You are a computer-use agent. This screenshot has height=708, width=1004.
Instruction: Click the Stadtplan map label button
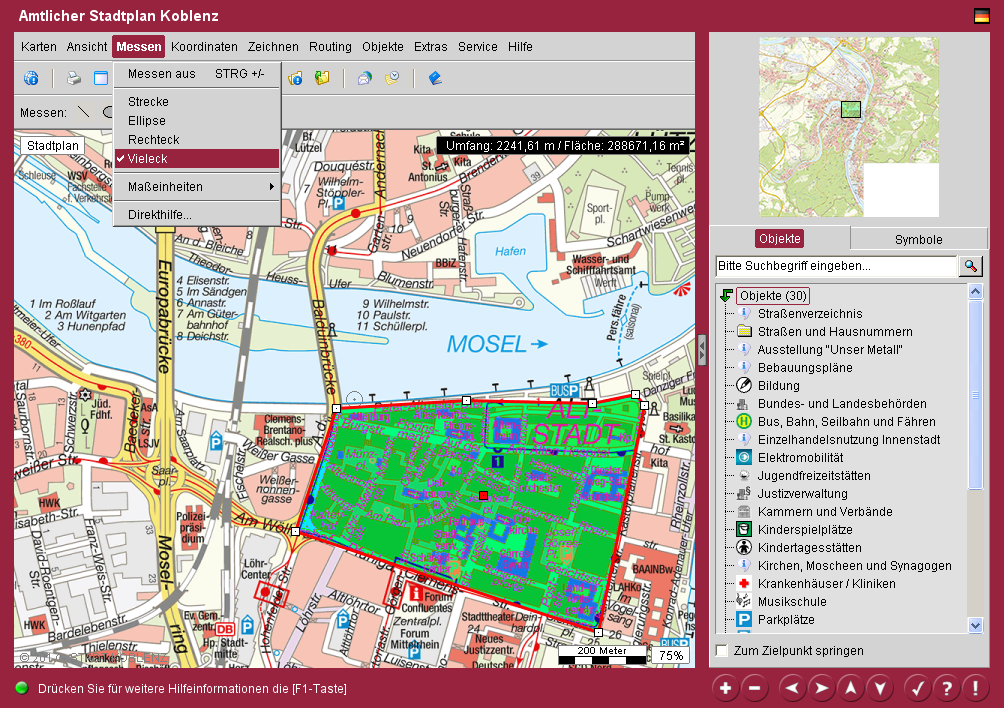click(x=52, y=146)
